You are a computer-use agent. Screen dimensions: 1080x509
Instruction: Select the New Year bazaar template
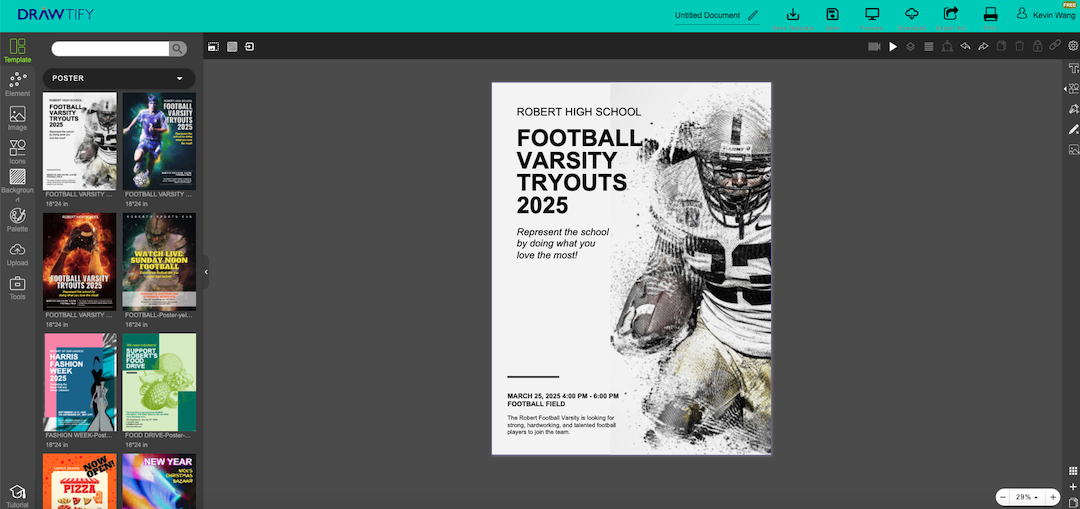pyautogui.click(x=159, y=481)
